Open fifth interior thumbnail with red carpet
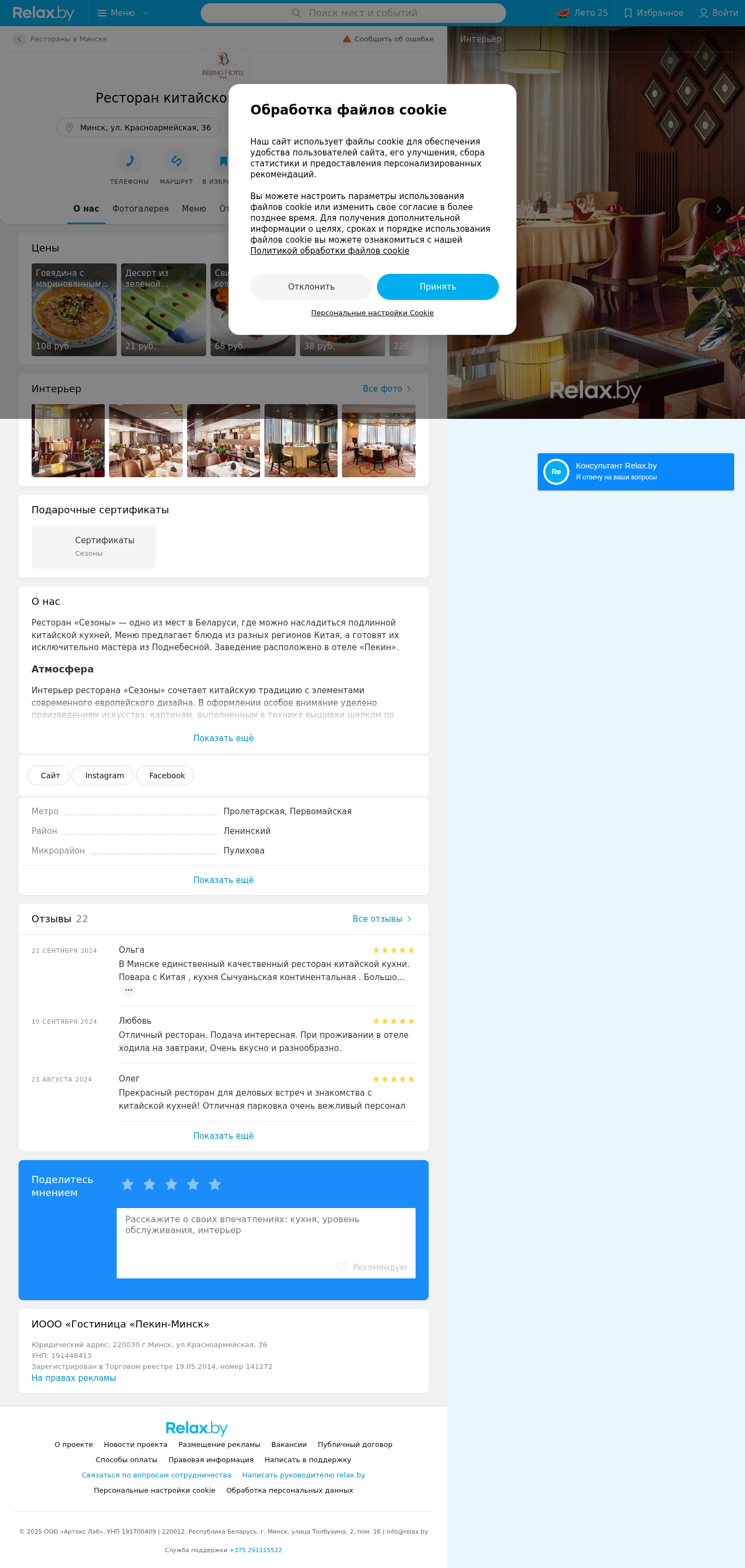 [x=378, y=441]
